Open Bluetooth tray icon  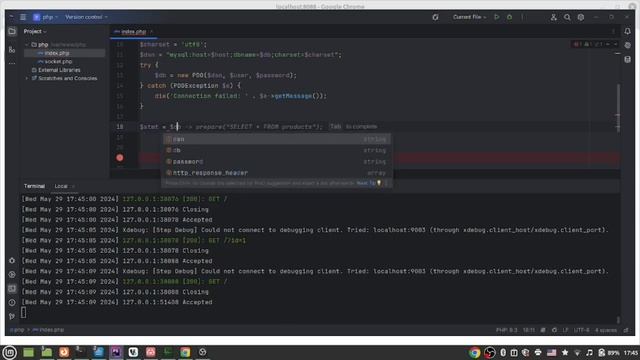(503, 352)
